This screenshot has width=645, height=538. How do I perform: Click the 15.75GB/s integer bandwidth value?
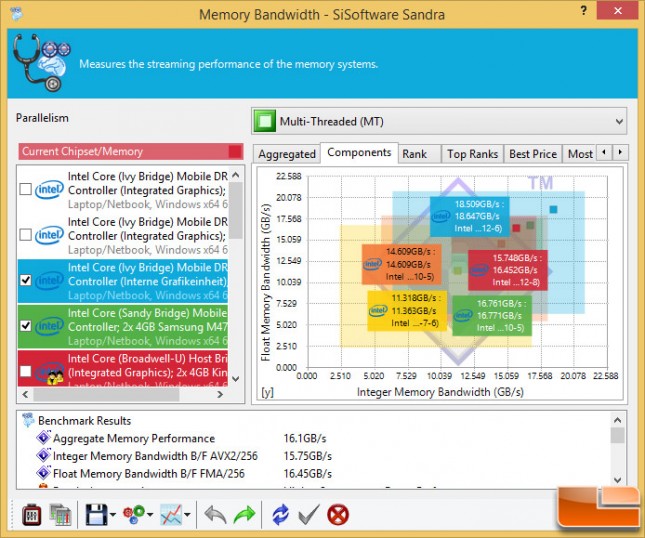pos(308,456)
